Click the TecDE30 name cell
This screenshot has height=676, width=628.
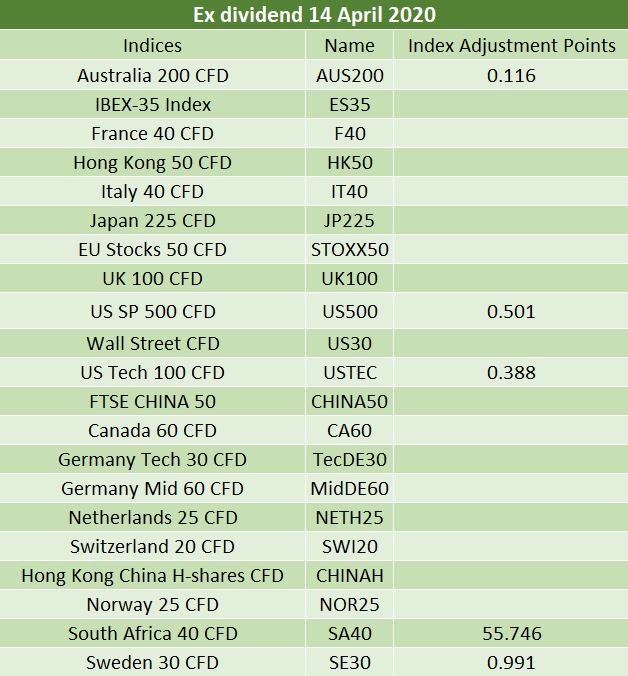[350, 459]
